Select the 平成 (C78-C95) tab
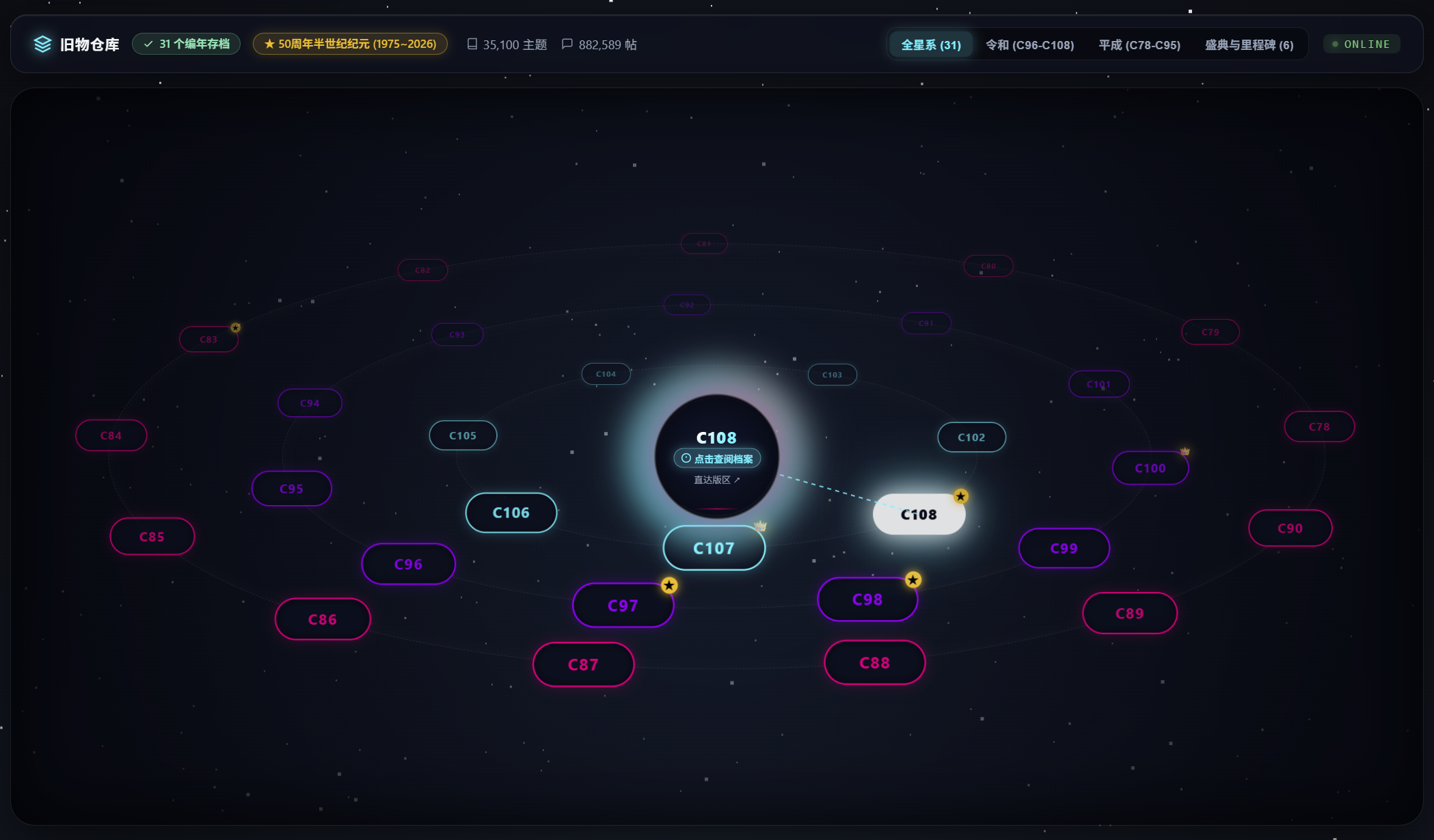Image resolution: width=1434 pixels, height=840 pixels. click(1139, 44)
